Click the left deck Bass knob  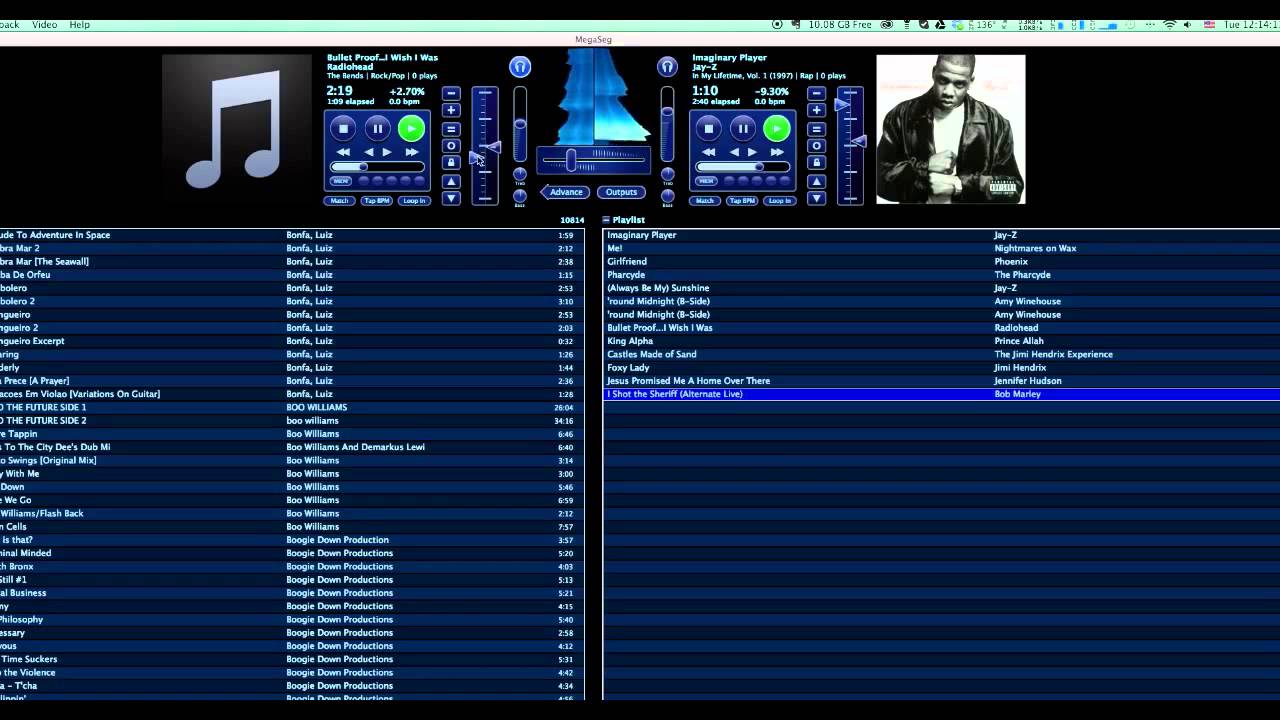pyautogui.click(x=520, y=196)
